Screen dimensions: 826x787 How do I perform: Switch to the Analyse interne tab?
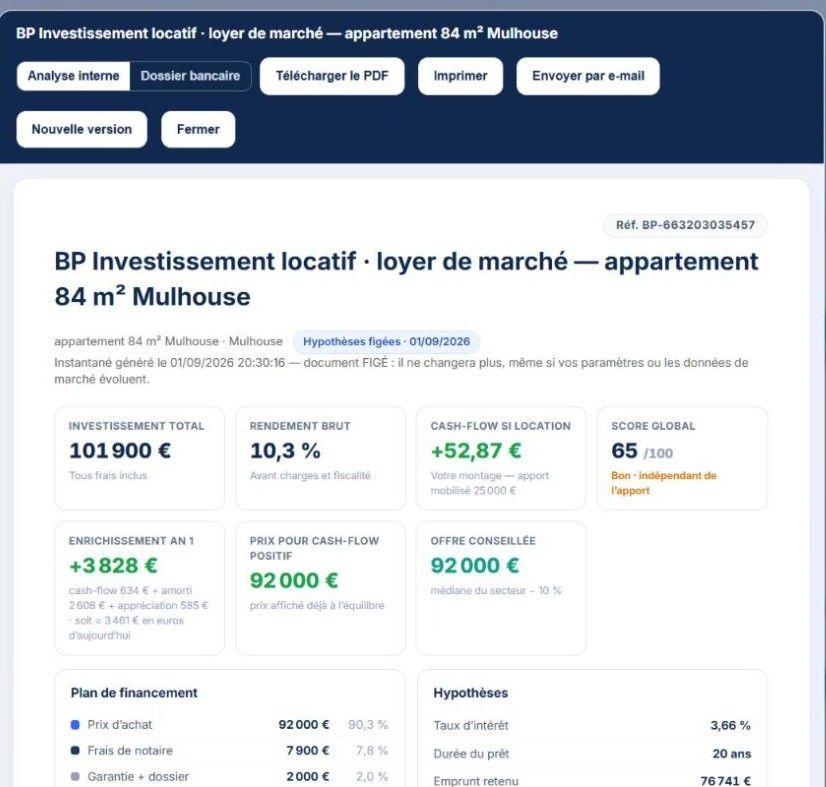coord(73,76)
